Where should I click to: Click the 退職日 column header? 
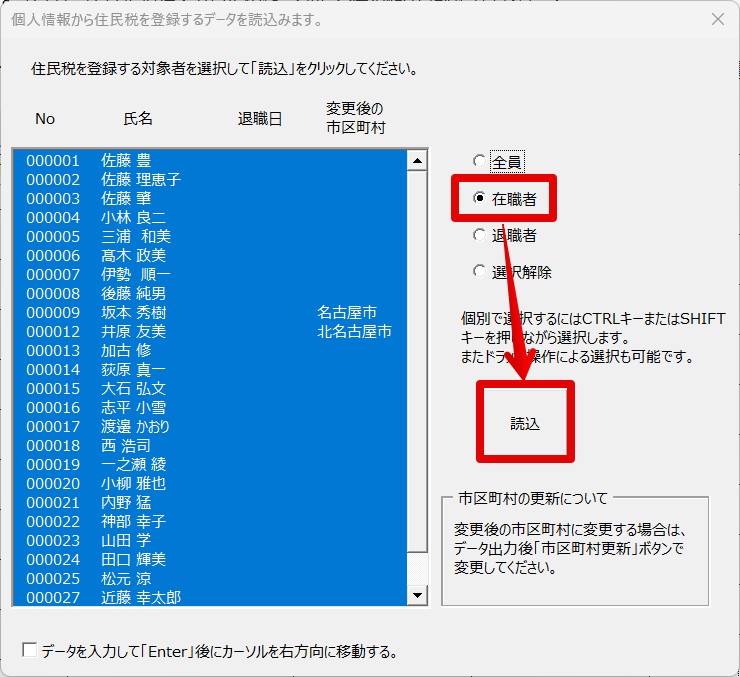(x=260, y=118)
